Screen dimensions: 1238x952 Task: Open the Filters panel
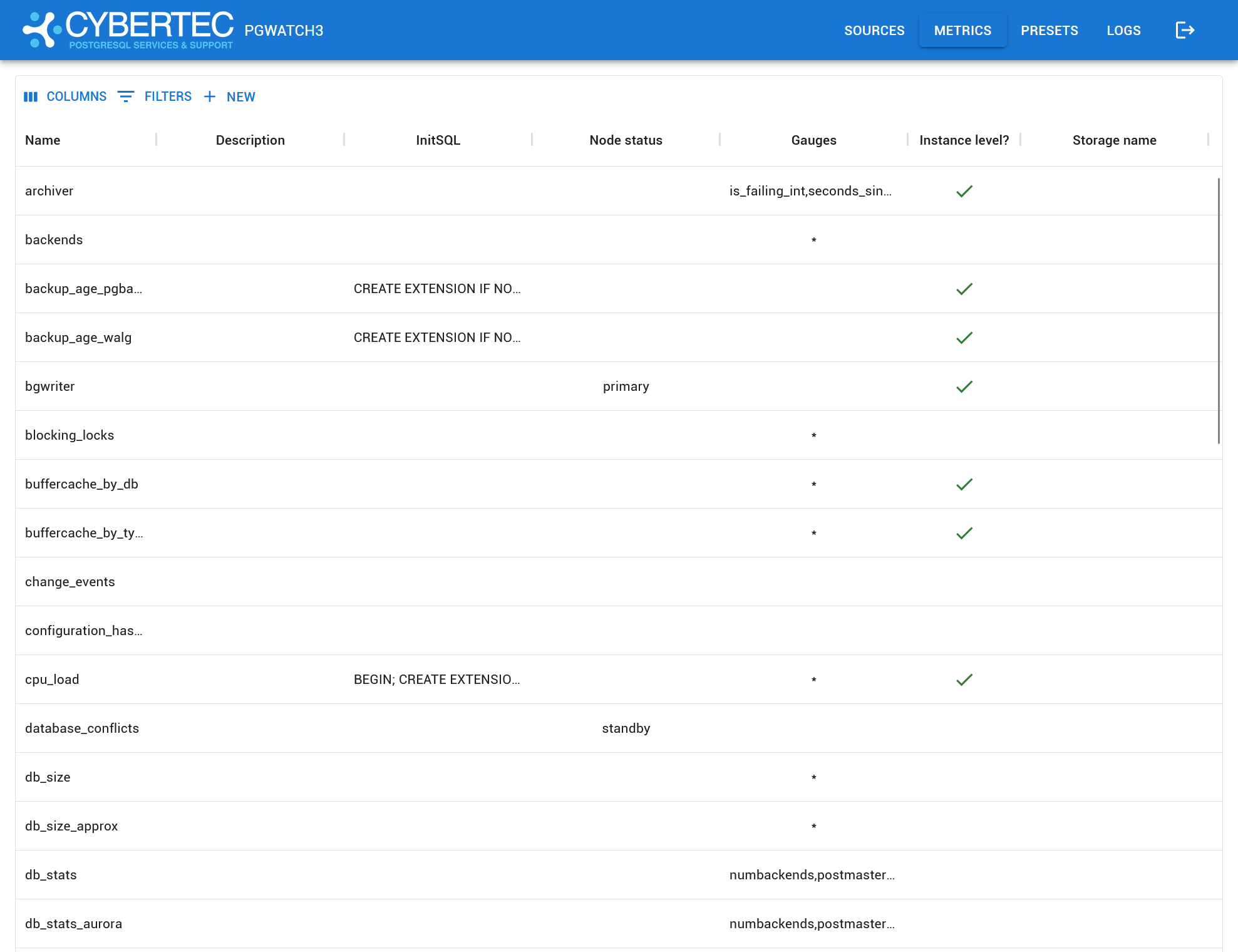[x=155, y=96]
